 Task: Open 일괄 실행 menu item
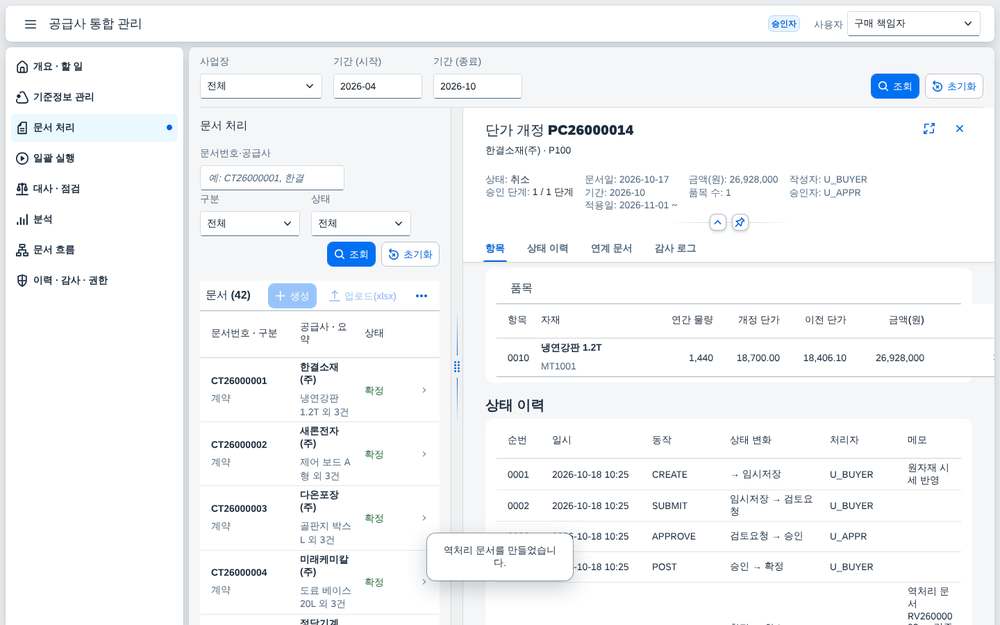[x=94, y=158]
